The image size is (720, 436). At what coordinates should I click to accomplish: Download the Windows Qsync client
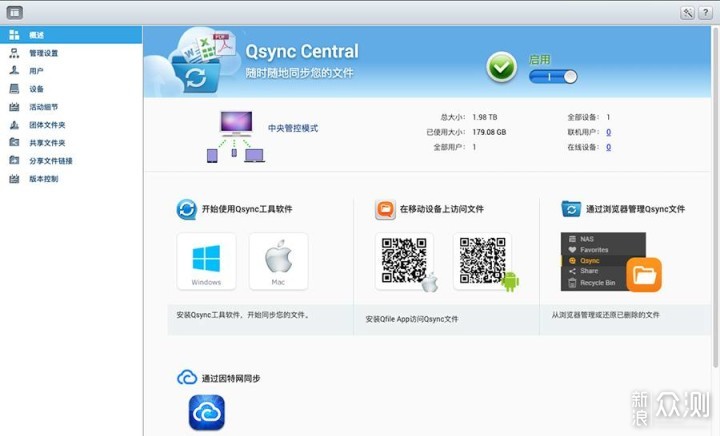click(206, 261)
